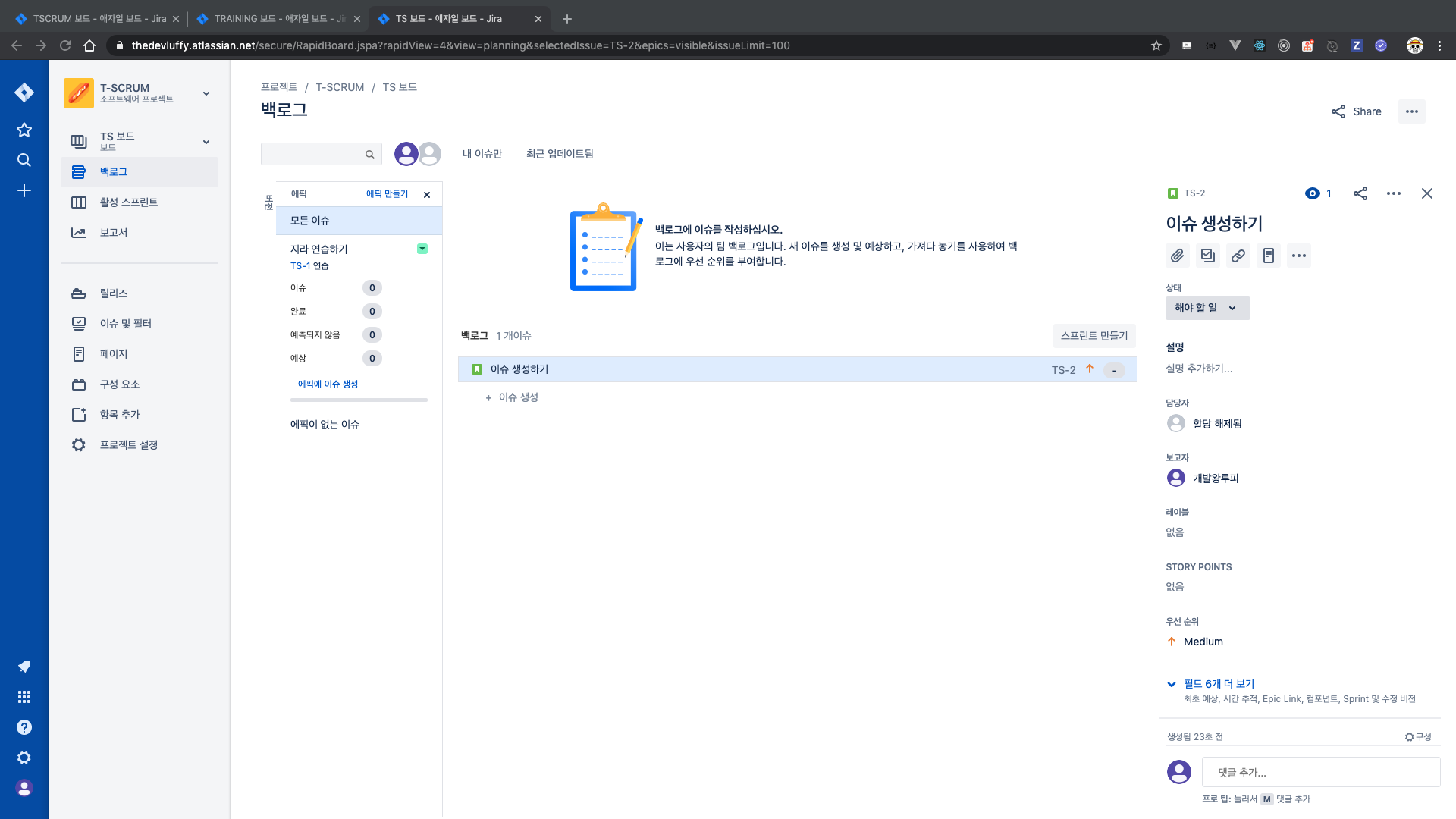
Task: Click the 댓글 추가 comment field
Action: point(1319,773)
